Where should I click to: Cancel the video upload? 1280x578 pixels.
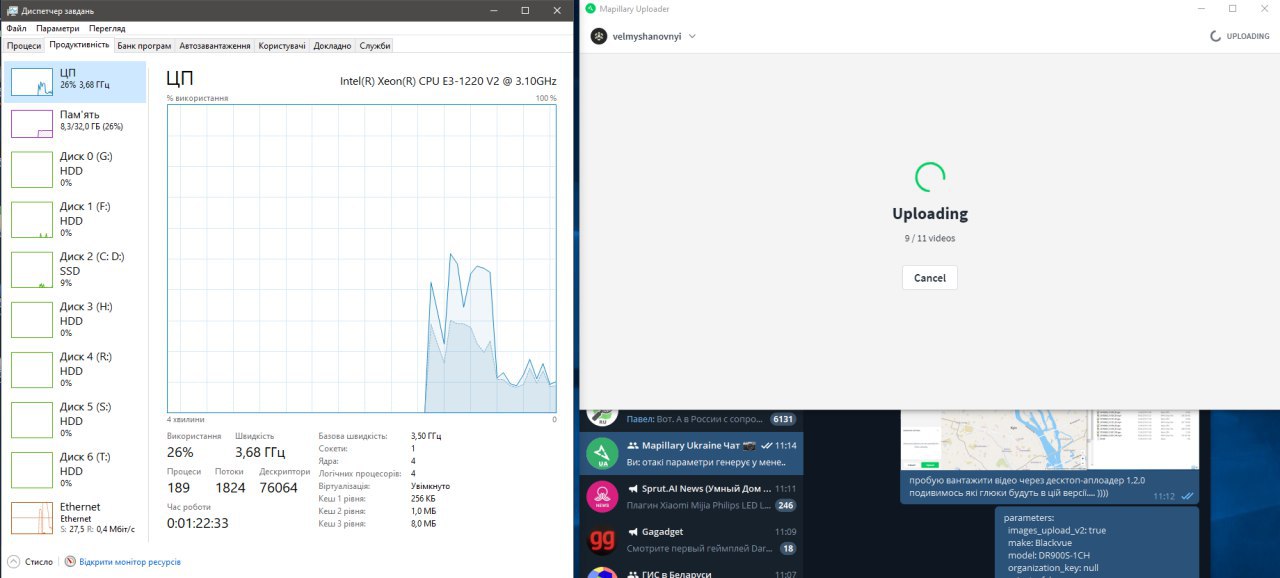click(930, 278)
